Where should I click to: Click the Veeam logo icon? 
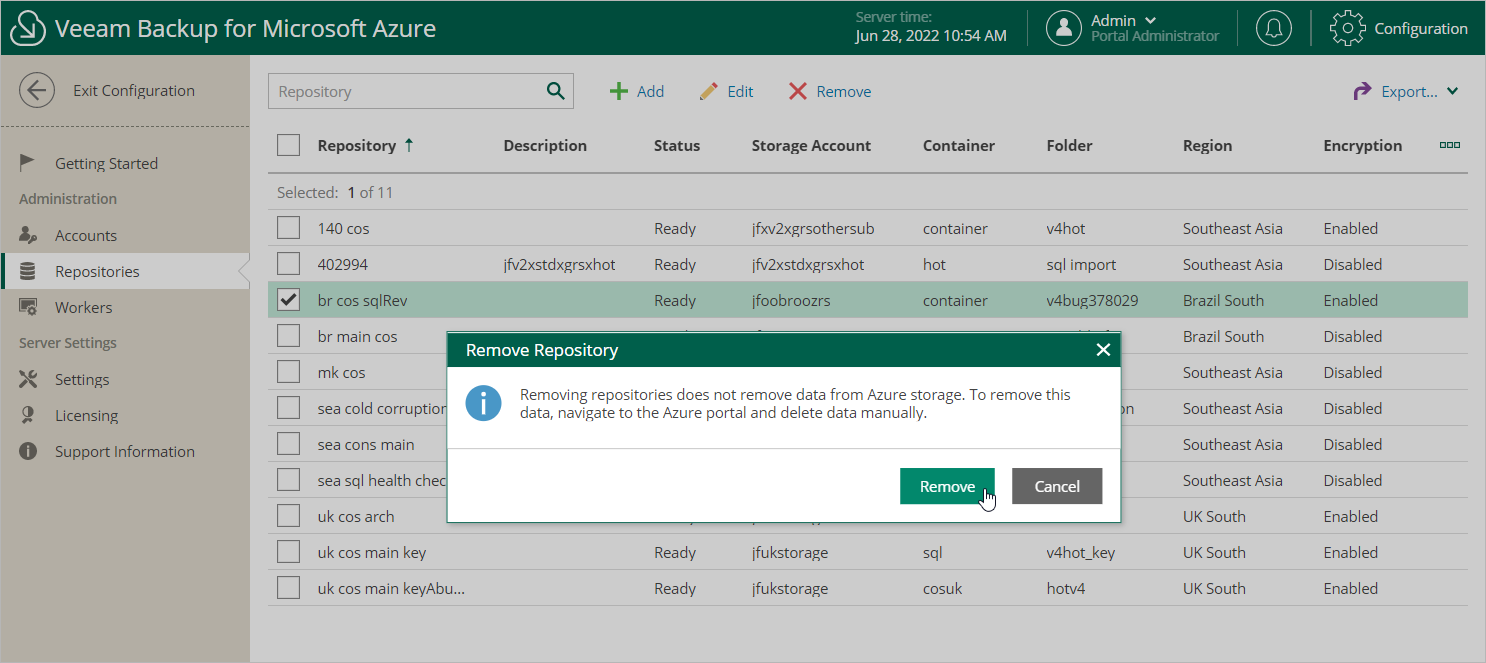click(29, 28)
